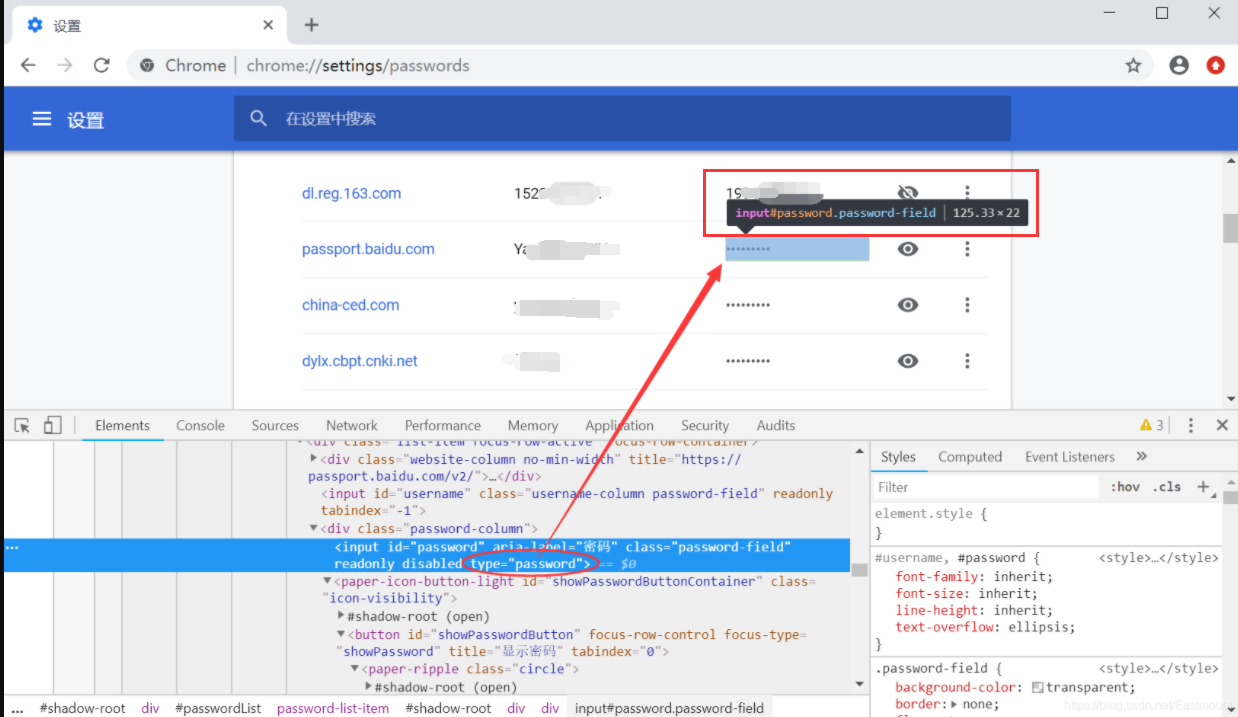The width and height of the screenshot is (1238, 717).
Task: Open the Sources tab
Action: point(275,425)
